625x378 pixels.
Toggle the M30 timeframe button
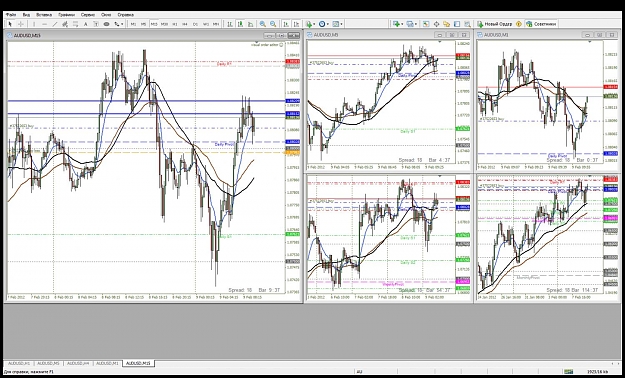click(x=164, y=24)
